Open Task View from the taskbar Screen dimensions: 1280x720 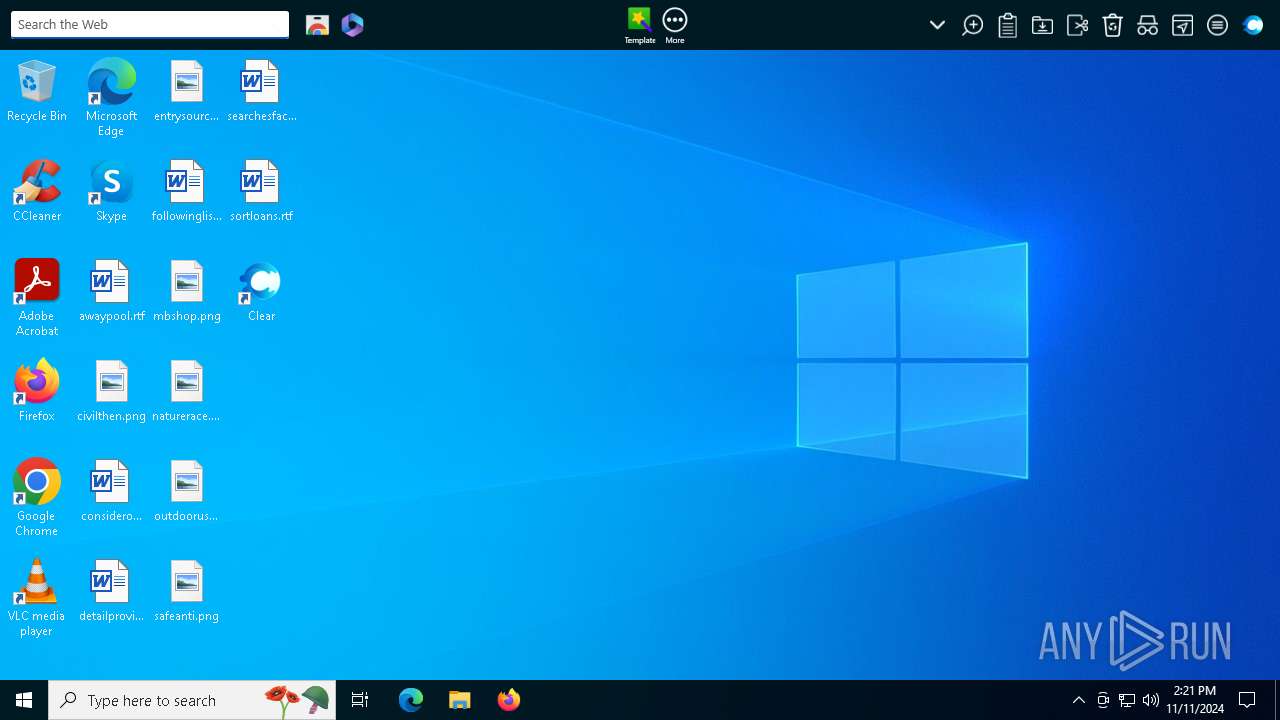coord(360,700)
